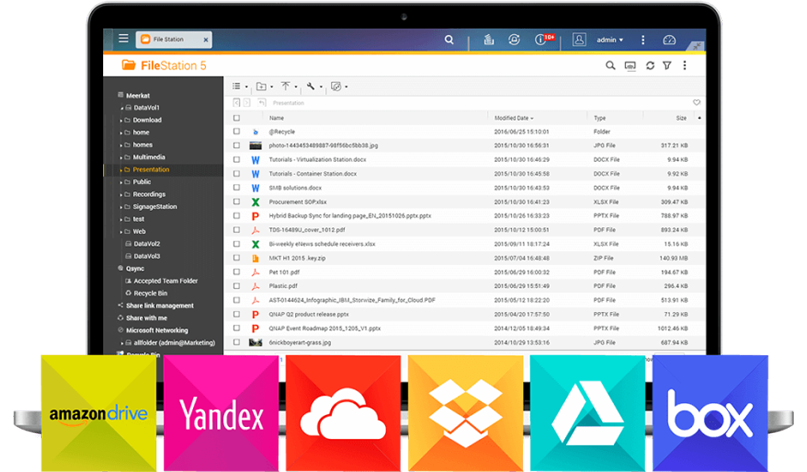
Task: Click the Google Drive tile
Action: tap(588, 413)
